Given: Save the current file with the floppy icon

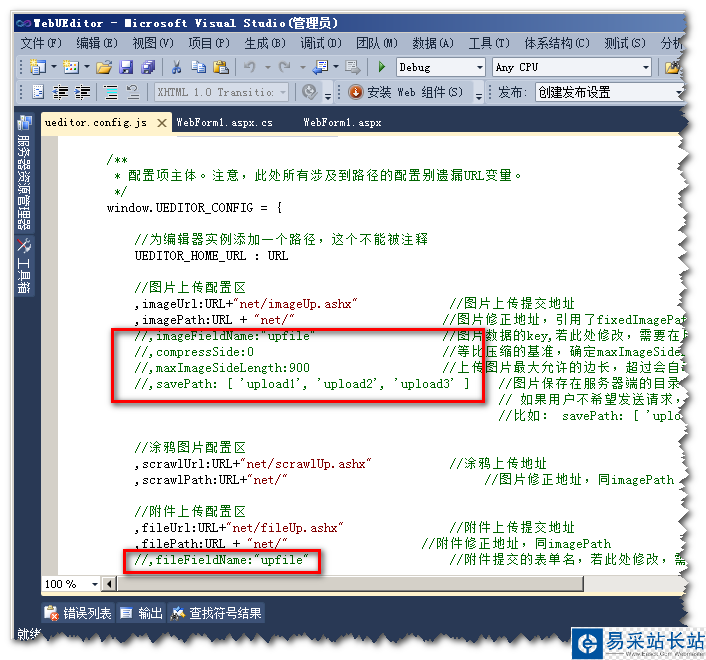Looking at the screenshot, I should (x=126, y=68).
